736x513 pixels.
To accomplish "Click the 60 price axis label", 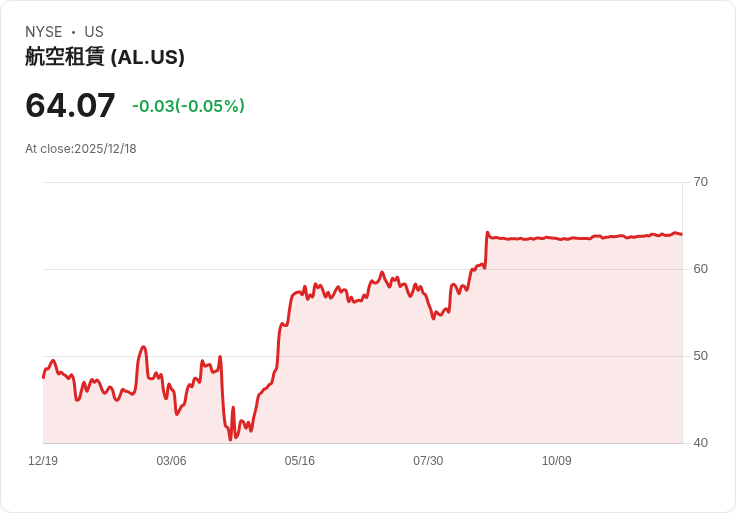I will pos(701,269).
